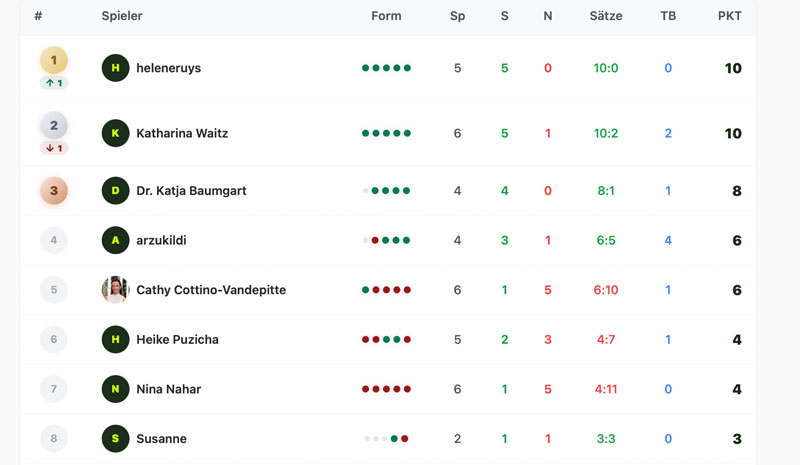800x465 pixels.
Task: Click silver rank 2 medal badge
Action: [x=54, y=126]
